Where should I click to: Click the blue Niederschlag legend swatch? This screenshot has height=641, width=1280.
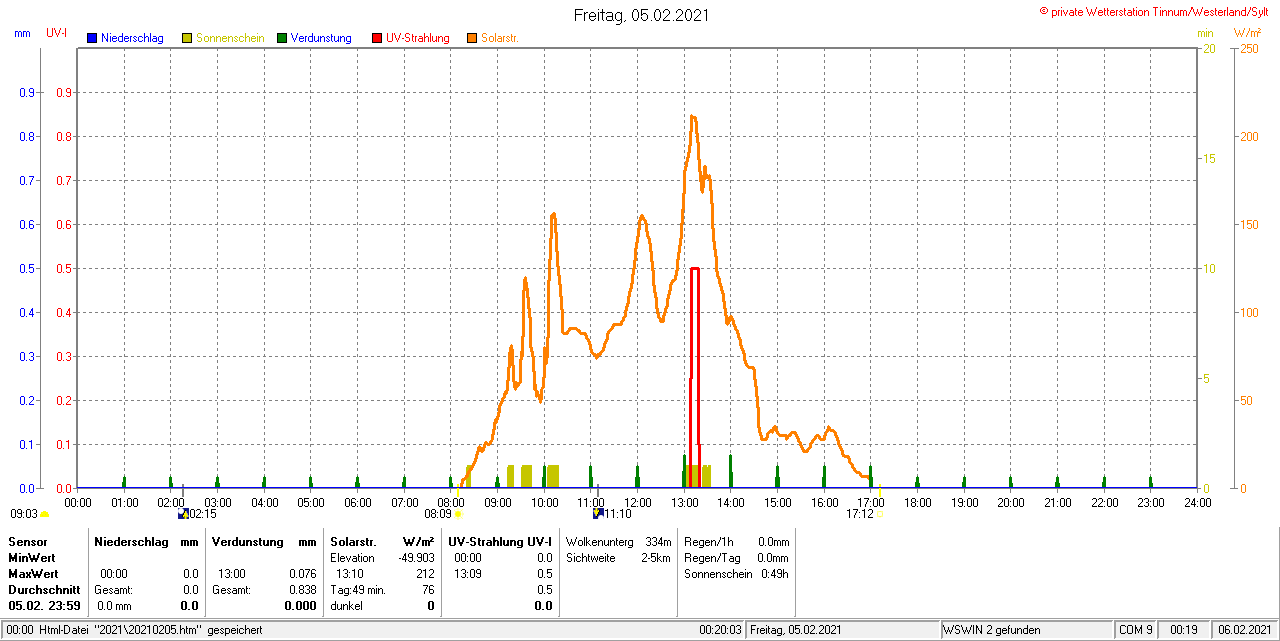92,38
